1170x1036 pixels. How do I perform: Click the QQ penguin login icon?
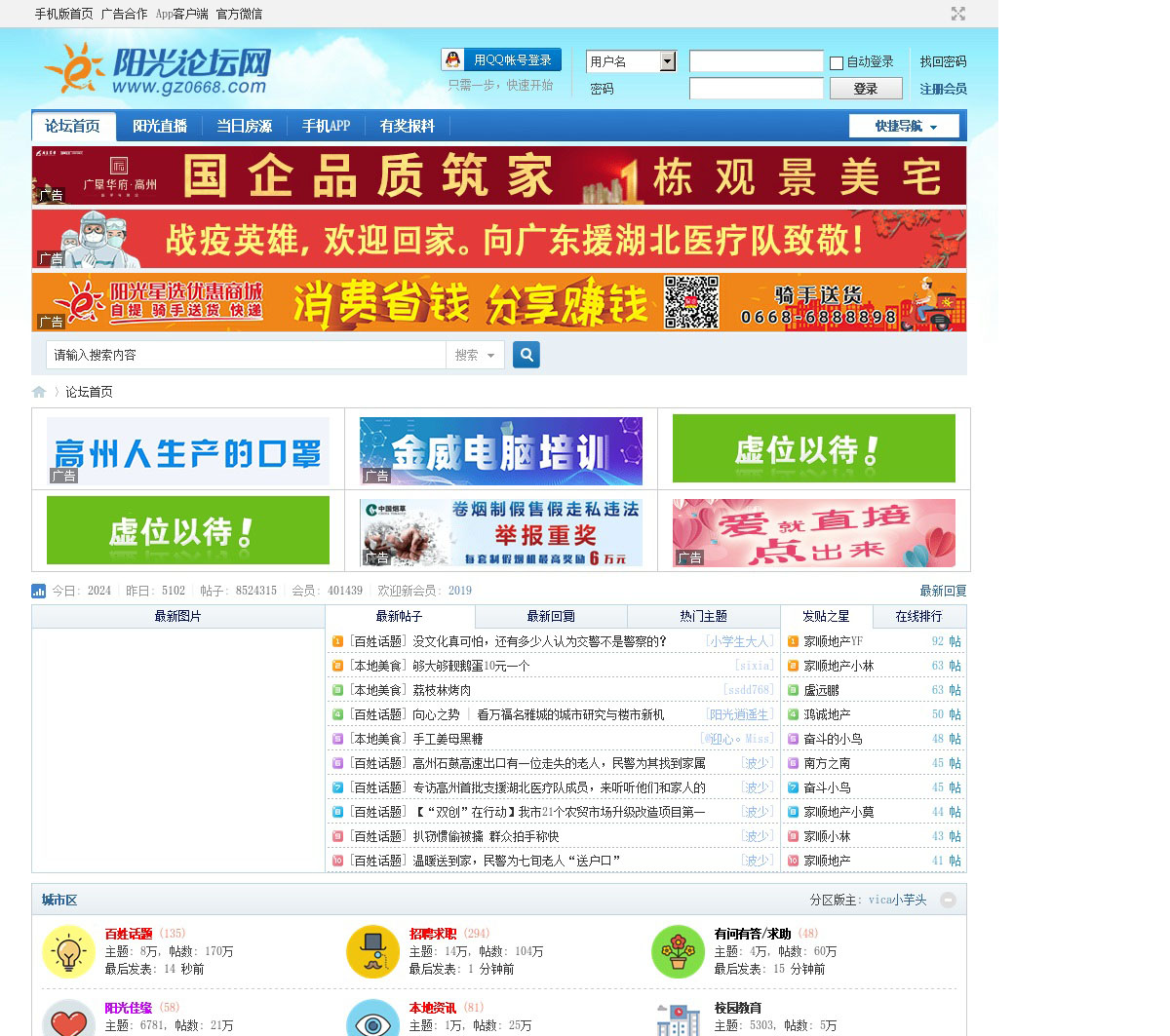click(452, 60)
